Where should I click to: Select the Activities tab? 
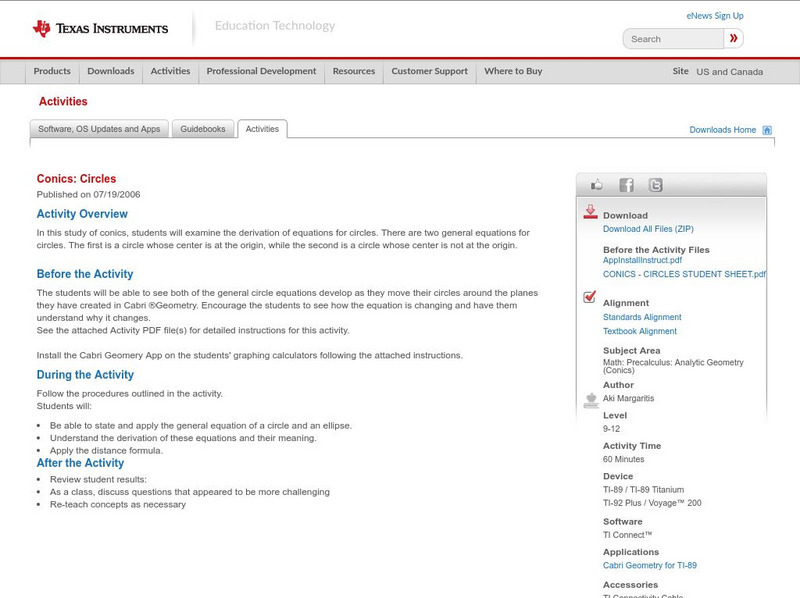pos(262,129)
